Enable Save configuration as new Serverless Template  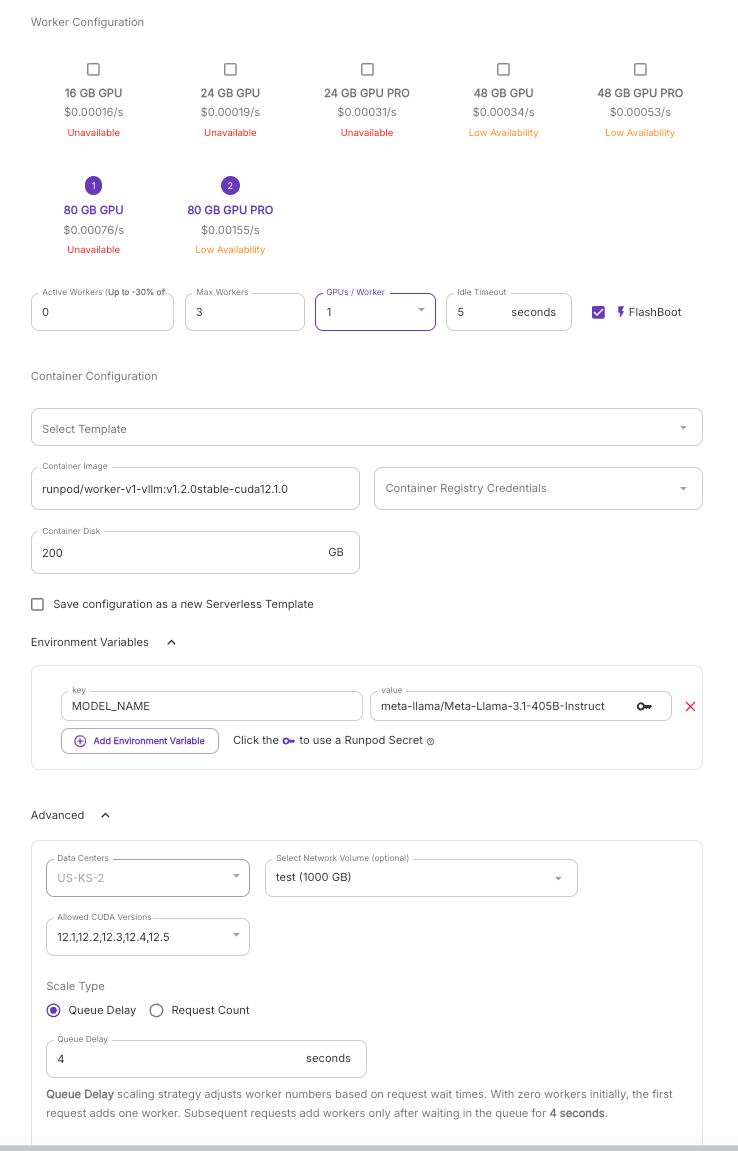click(38, 604)
